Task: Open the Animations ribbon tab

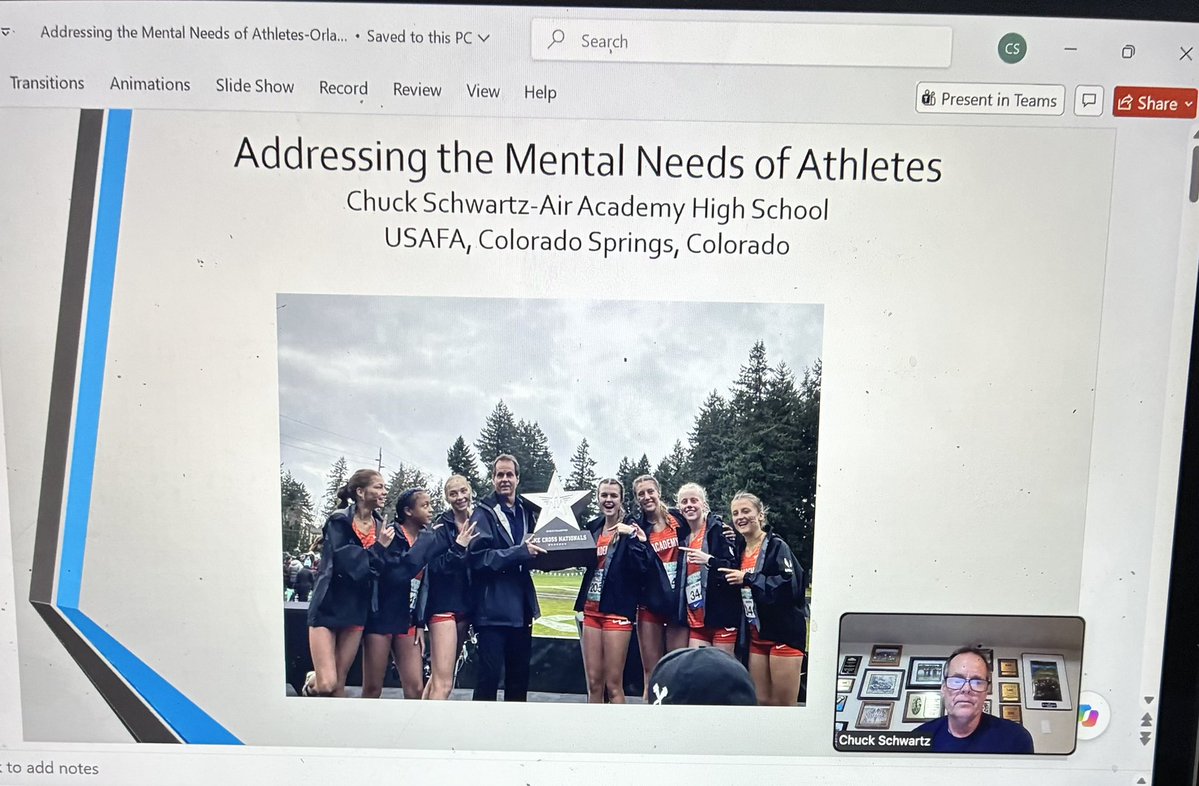Action: pyautogui.click(x=150, y=84)
